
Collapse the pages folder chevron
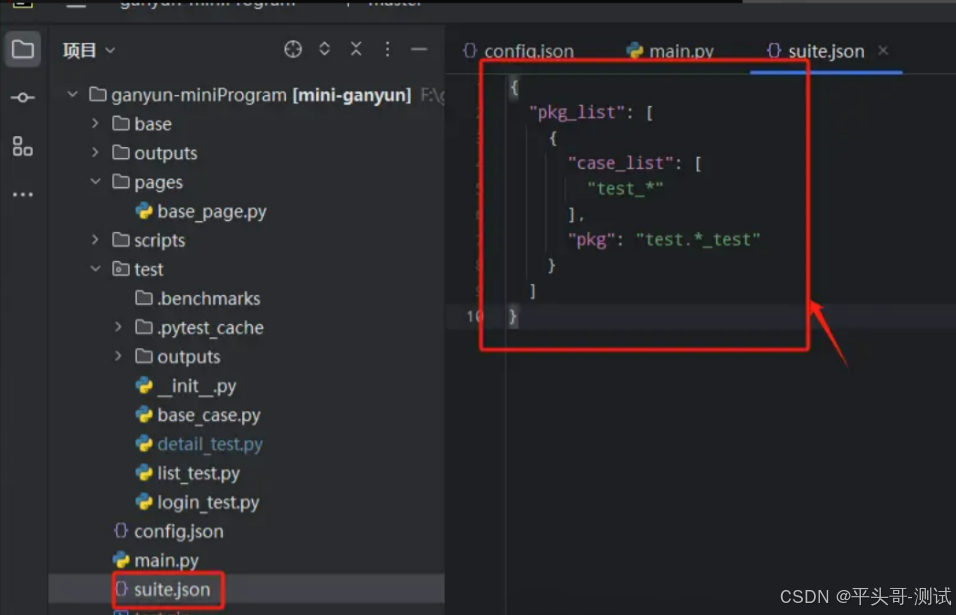(95, 182)
